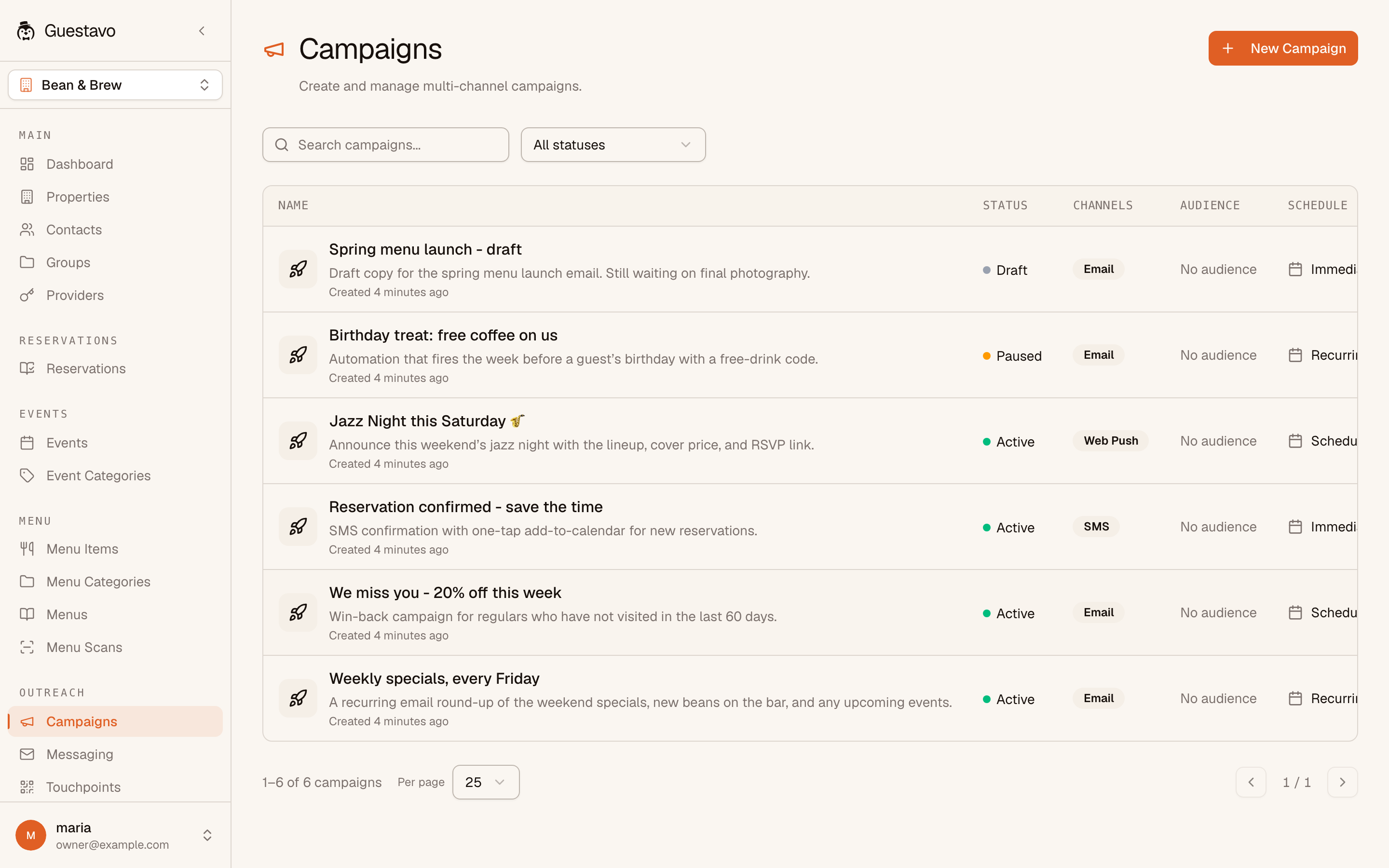
Task: Click the Contacts people icon
Action: [27, 230]
